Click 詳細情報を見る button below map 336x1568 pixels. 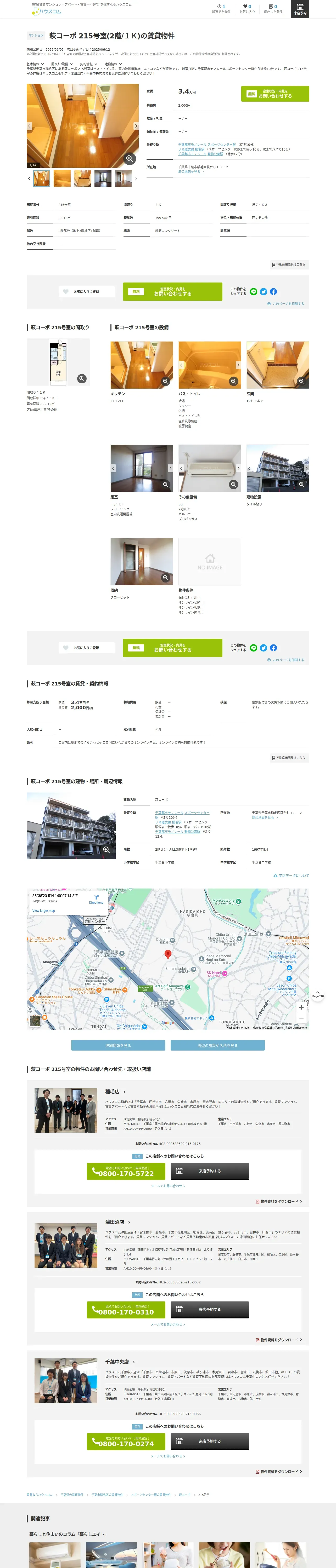coord(118,1046)
